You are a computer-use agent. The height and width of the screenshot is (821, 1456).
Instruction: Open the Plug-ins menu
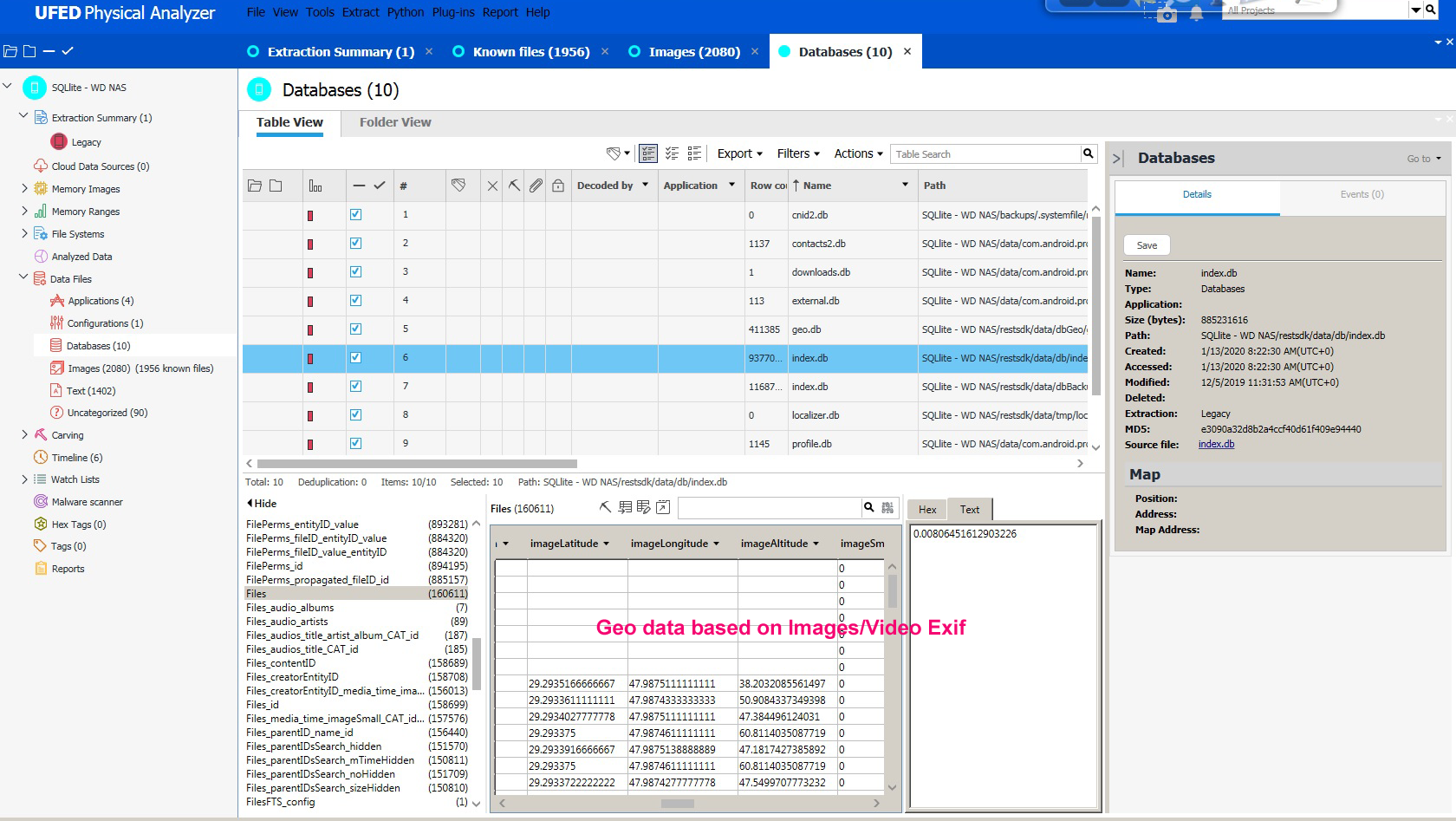coord(453,12)
